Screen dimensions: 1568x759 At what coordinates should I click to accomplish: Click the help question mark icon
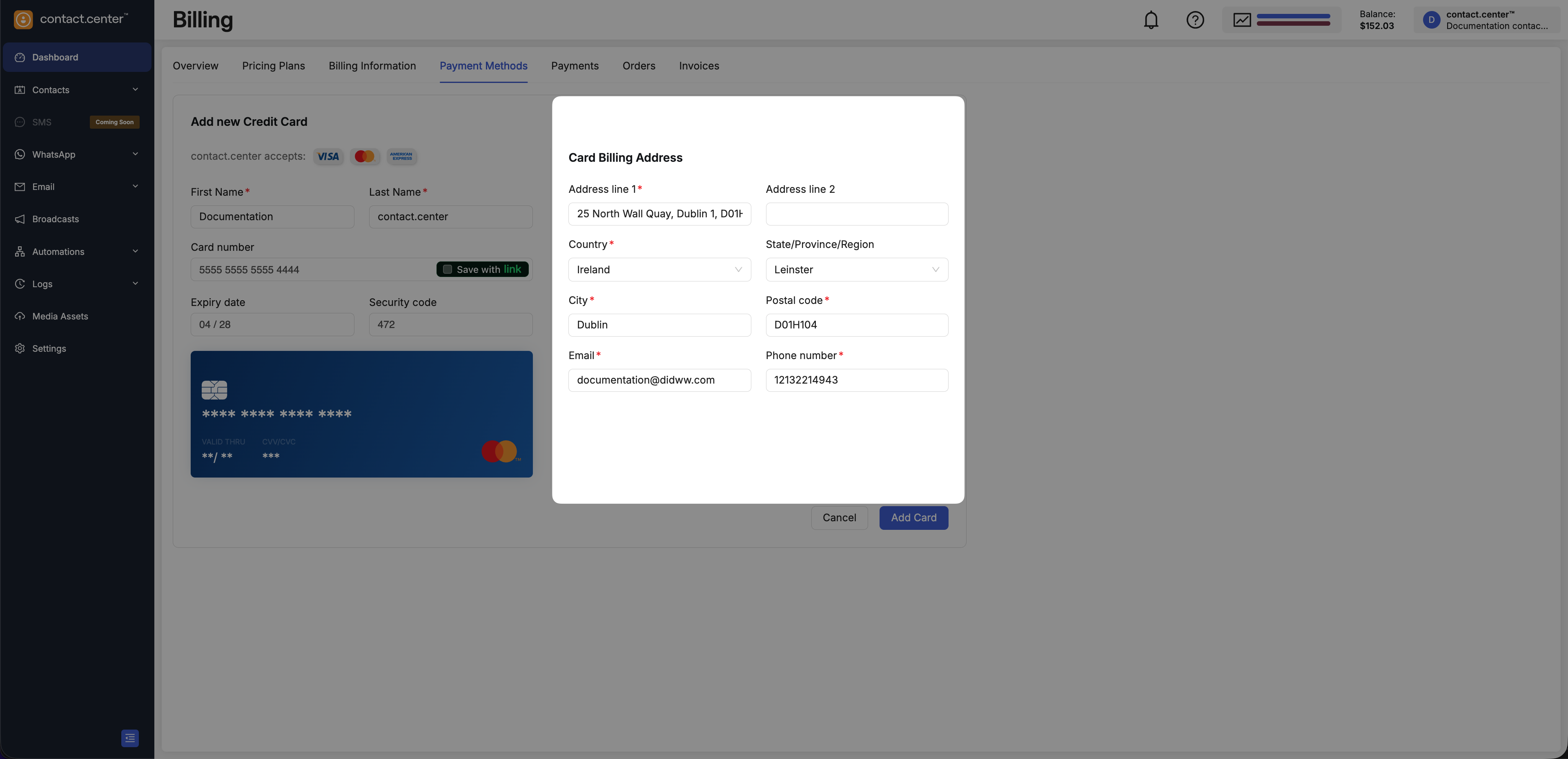[1195, 20]
